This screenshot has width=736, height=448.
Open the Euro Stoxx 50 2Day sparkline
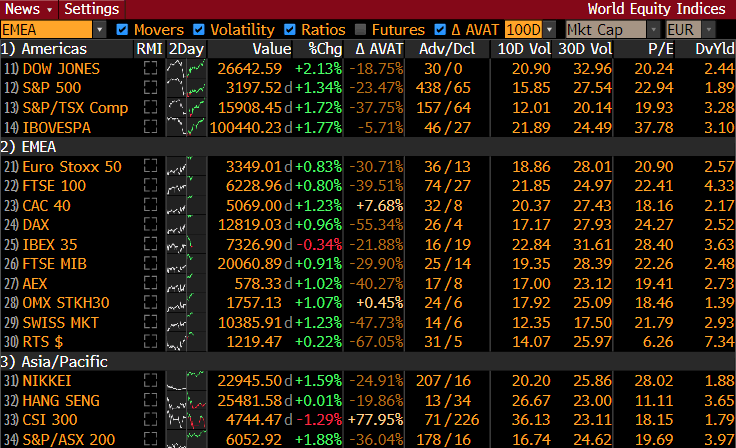pyautogui.click(x=186, y=167)
